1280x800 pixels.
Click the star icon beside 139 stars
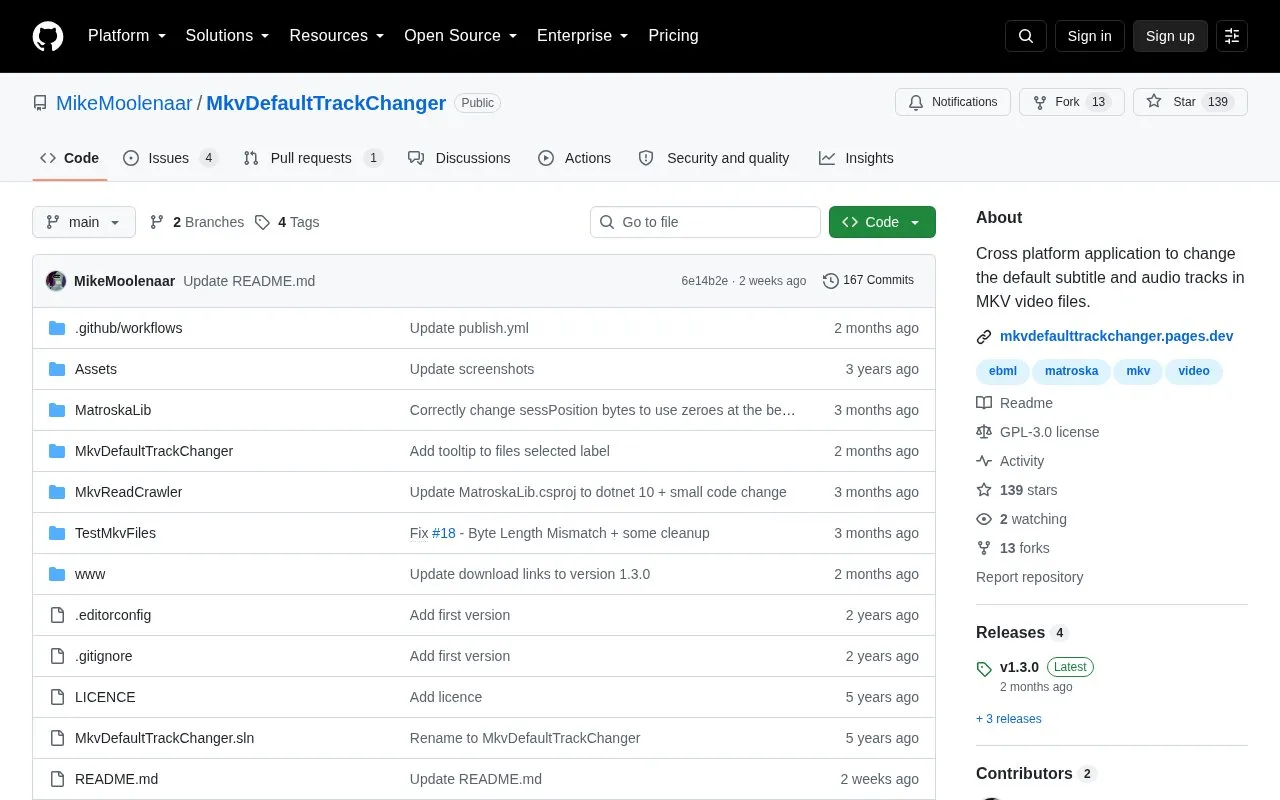tap(984, 490)
